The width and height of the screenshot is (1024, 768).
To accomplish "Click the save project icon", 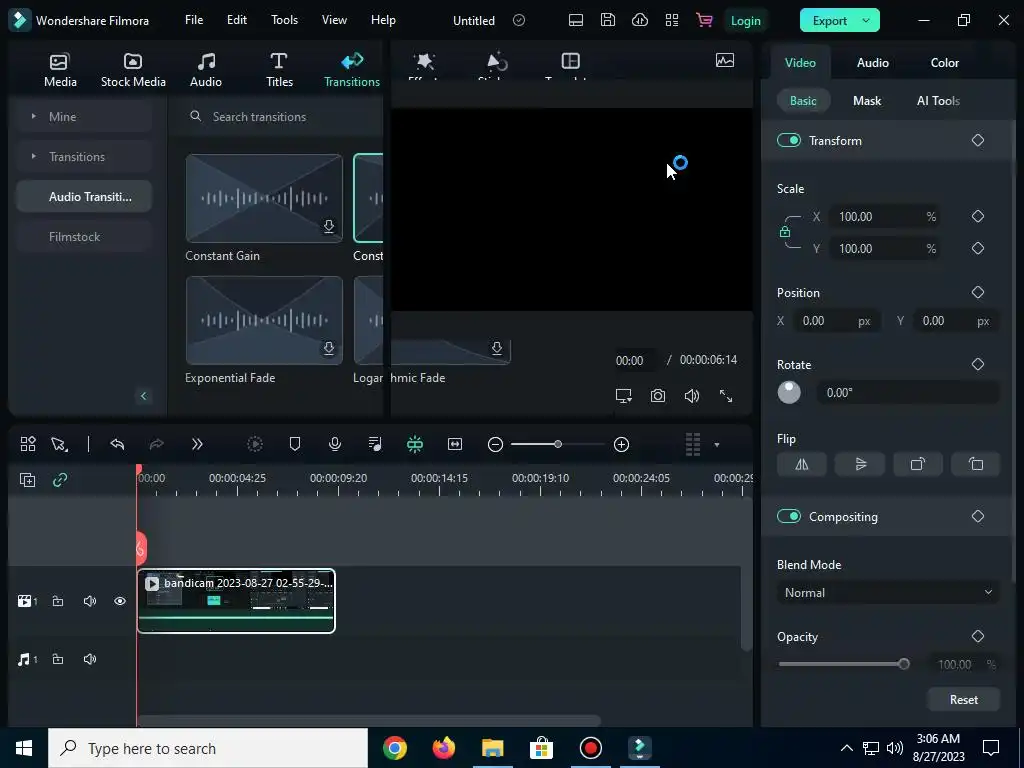I will click(x=608, y=20).
